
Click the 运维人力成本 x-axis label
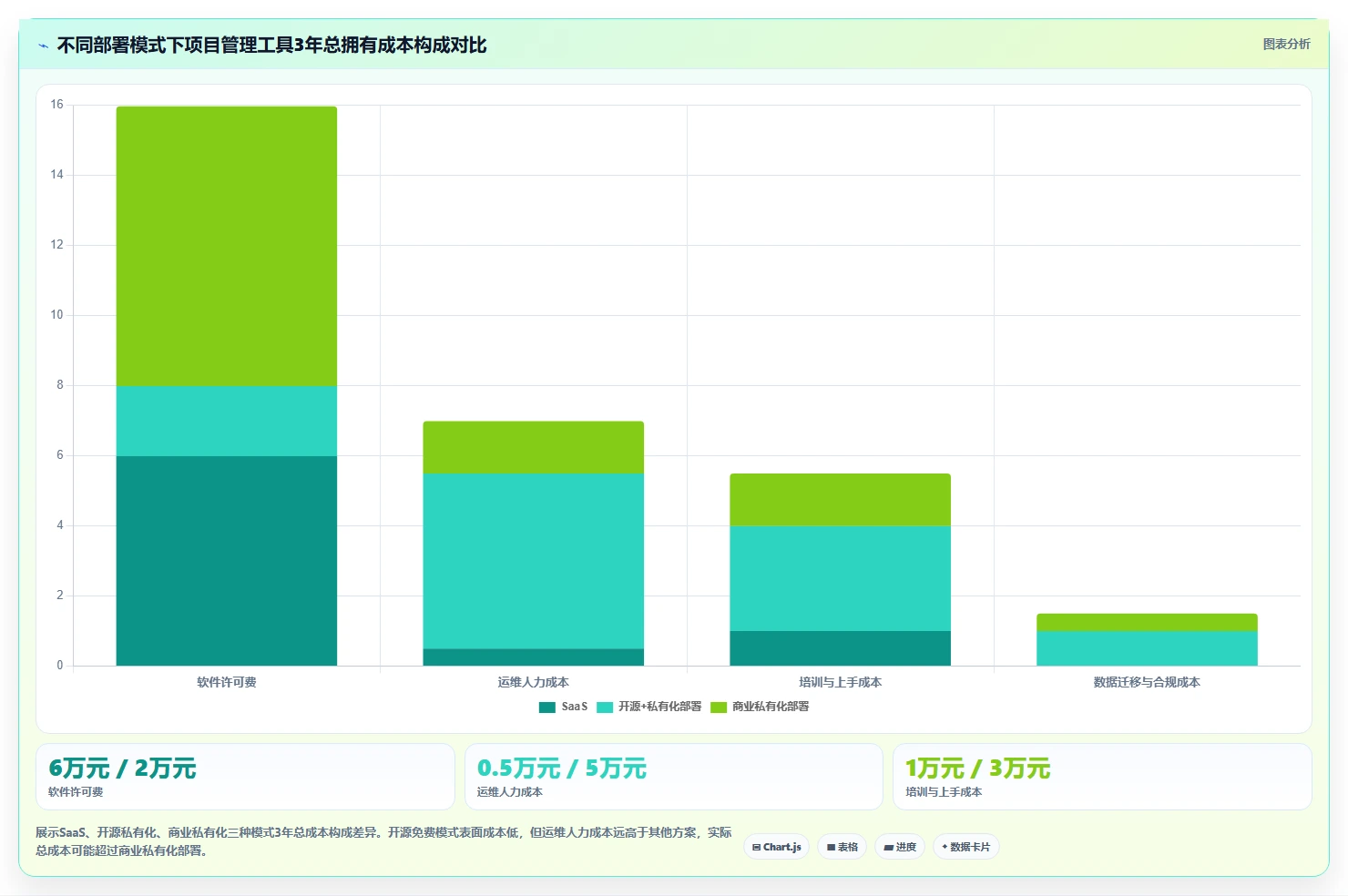coord(534,682)
